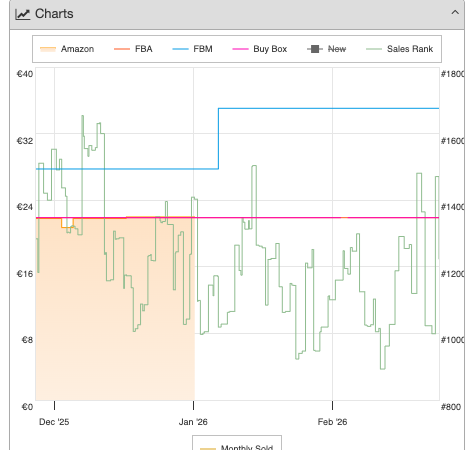The image size is (474, 450).
Task: Toggle the Amazon series in legend
Action: (67, 49)
